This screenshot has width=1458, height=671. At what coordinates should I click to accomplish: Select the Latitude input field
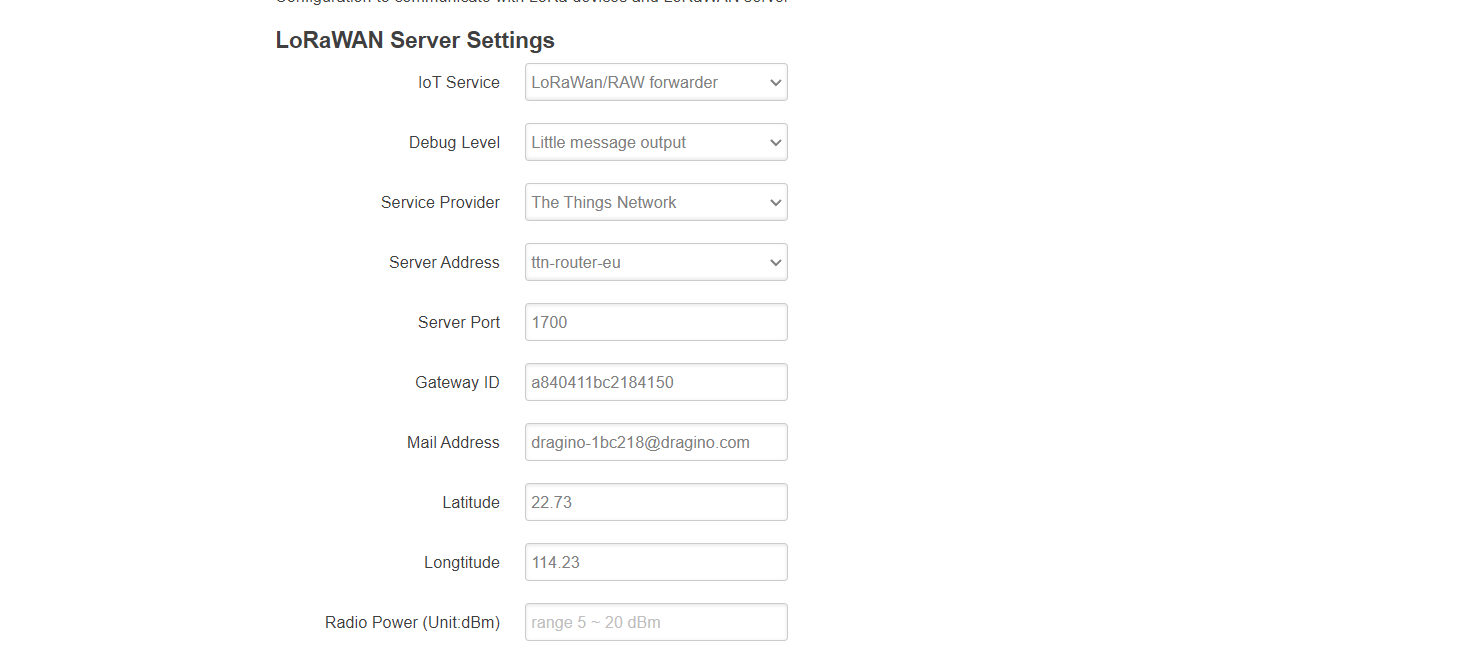coord(655,502)
